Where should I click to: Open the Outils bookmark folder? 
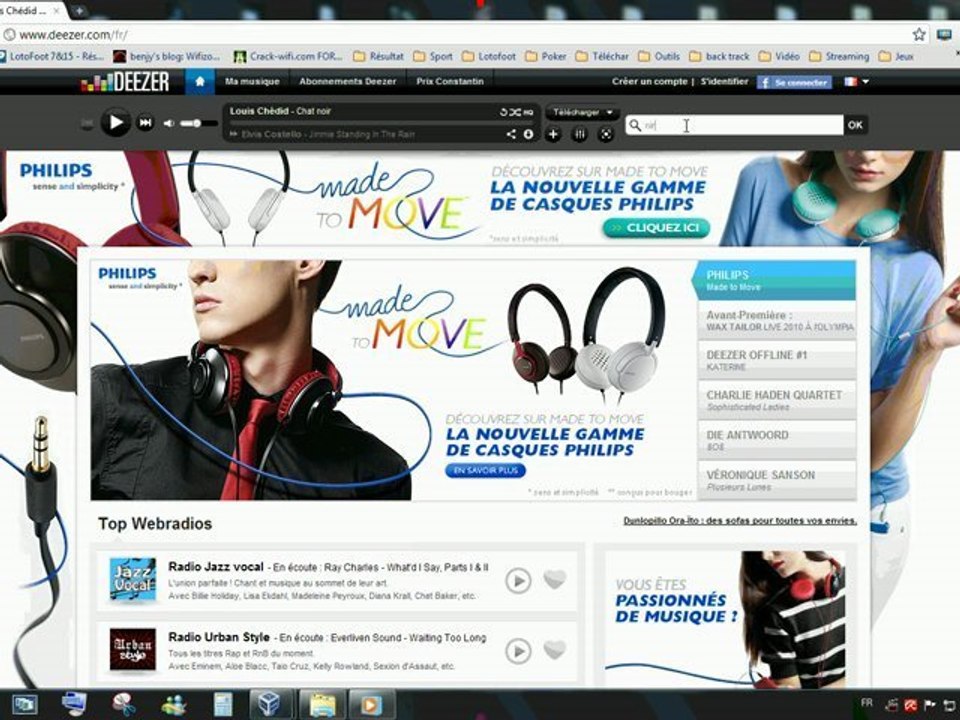659,56
